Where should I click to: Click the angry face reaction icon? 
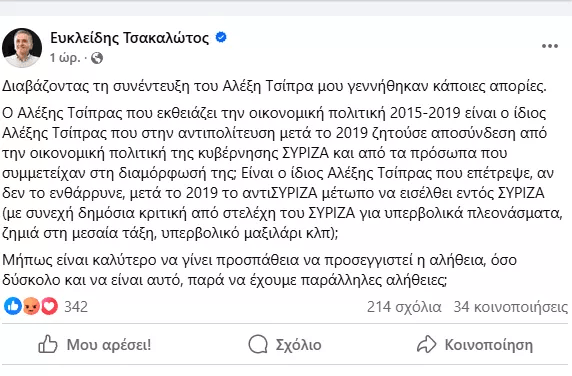32,306
